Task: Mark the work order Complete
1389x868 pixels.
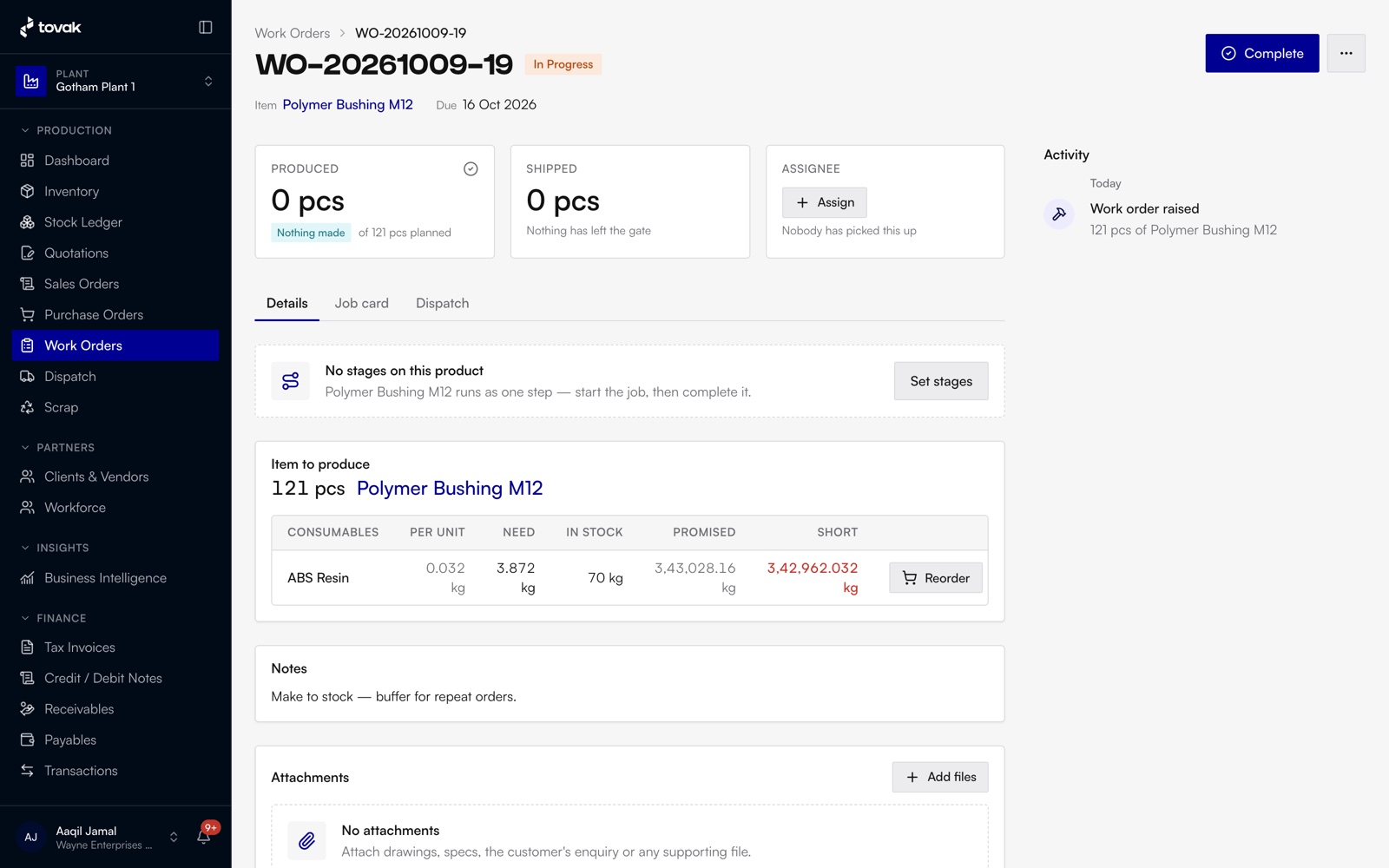Action: [x=1261, y=53]
